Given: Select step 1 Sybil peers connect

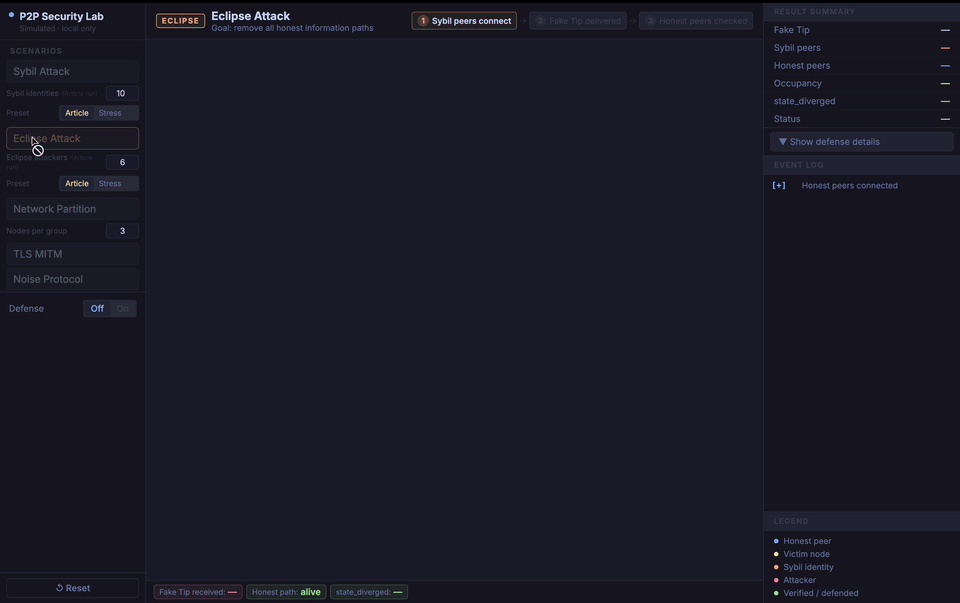Looking at the screenshot, I should 464,21.
